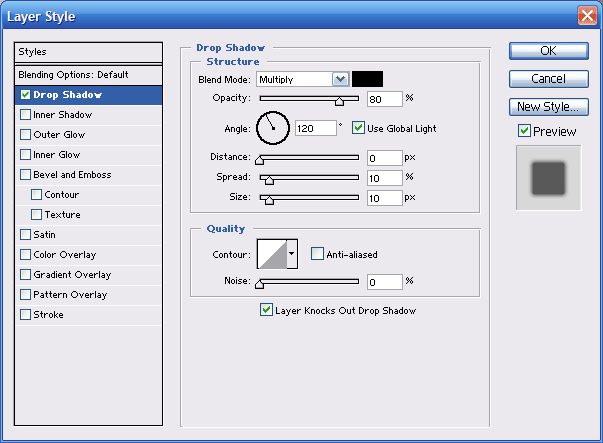Select Gradient Overlay in styles list

click(71, 275)
